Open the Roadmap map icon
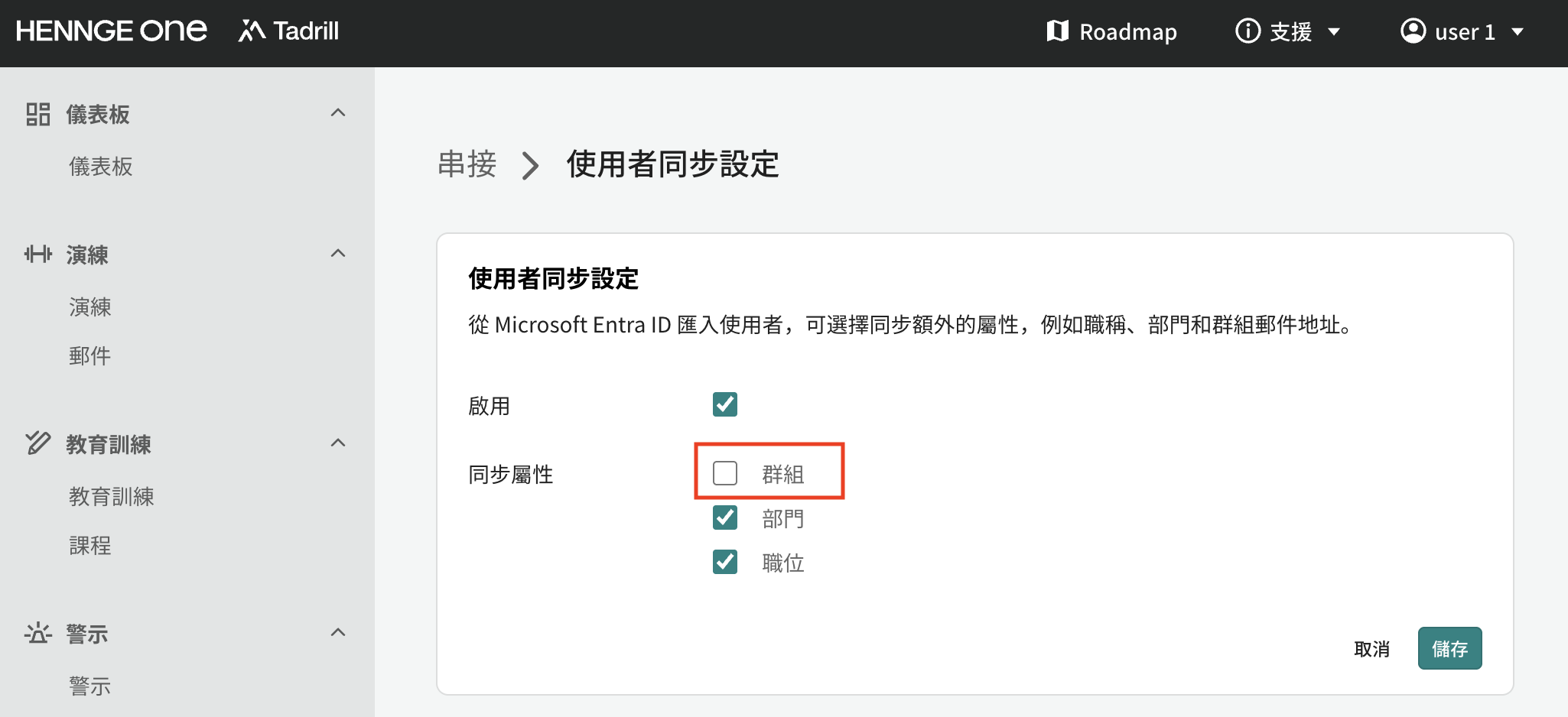1568x717 pixels. tap(1057, 31)
